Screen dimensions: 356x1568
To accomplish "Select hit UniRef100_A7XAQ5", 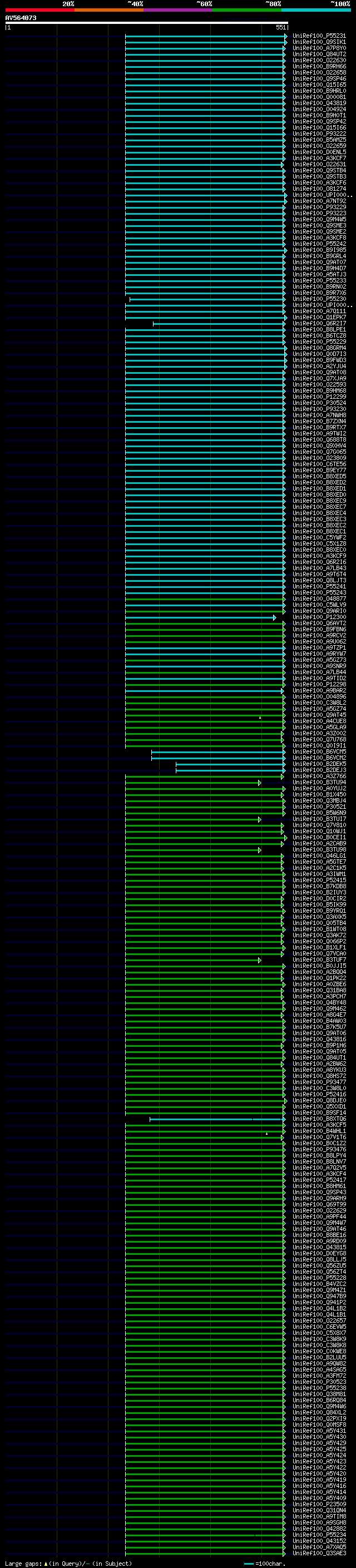I will click(319, 1547).
